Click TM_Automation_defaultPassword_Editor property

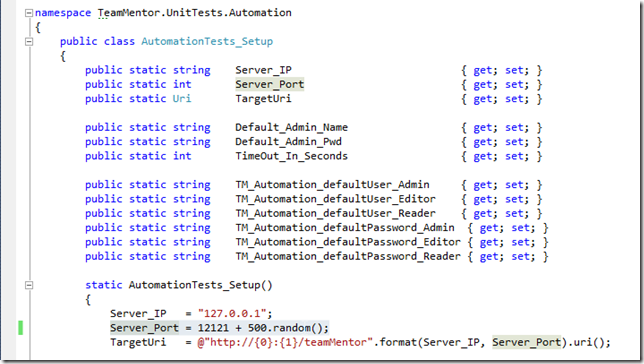tap(348, 242)
